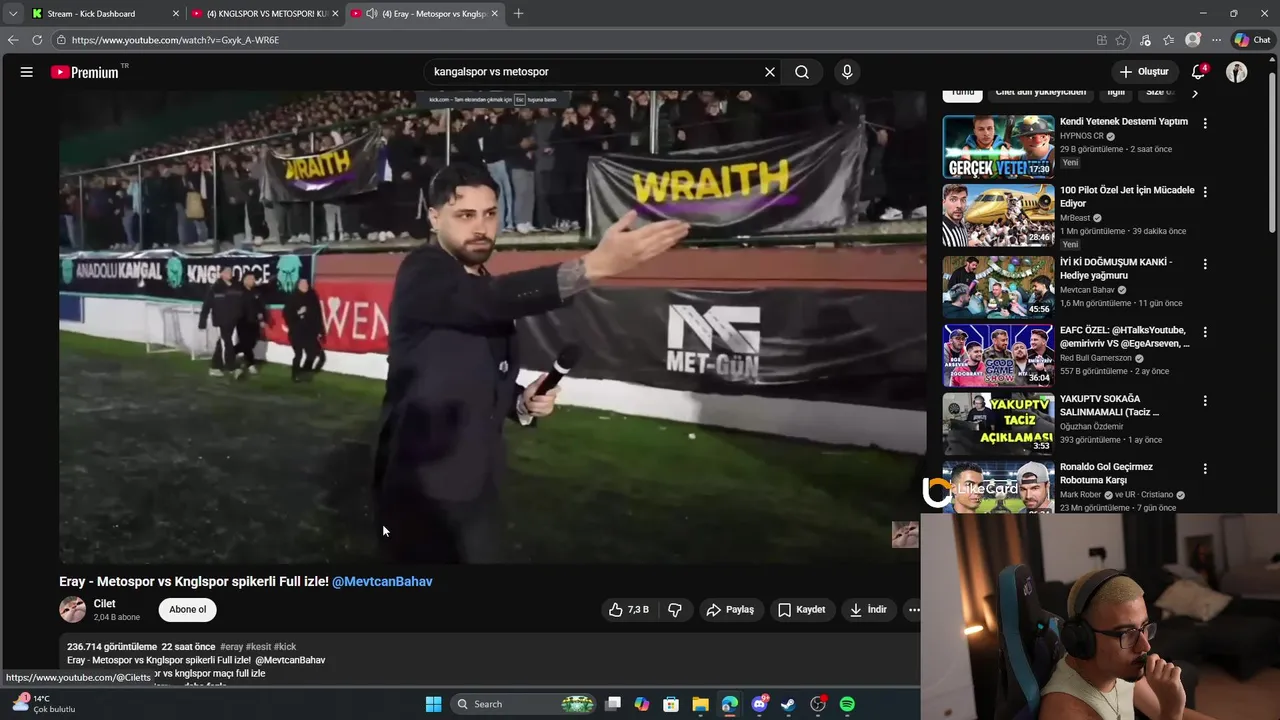
Task: Reload the page with the refresh icon
Action: tap(37, 40)
